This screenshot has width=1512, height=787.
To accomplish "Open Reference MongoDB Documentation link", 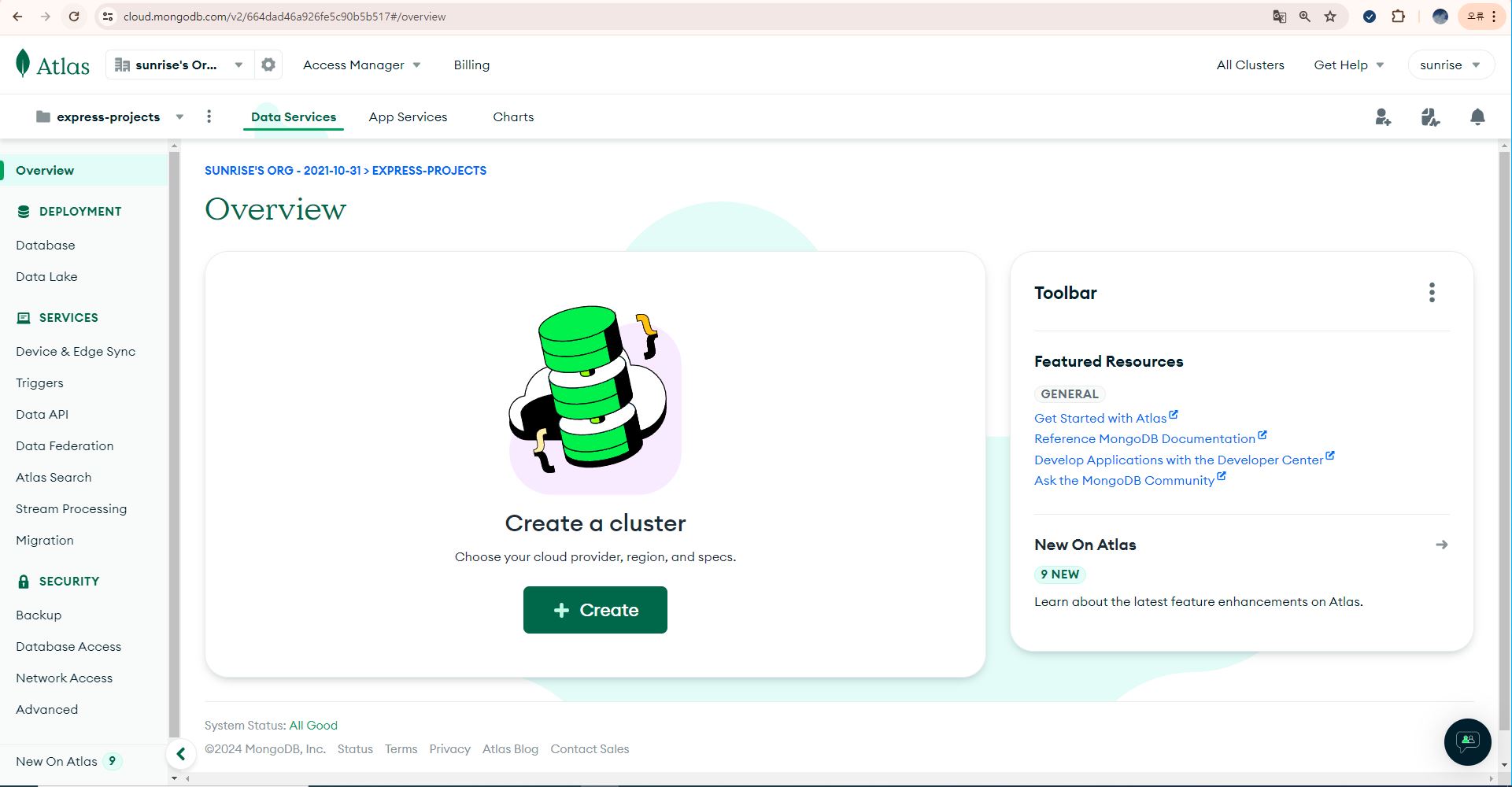I will pos(1150,438).
